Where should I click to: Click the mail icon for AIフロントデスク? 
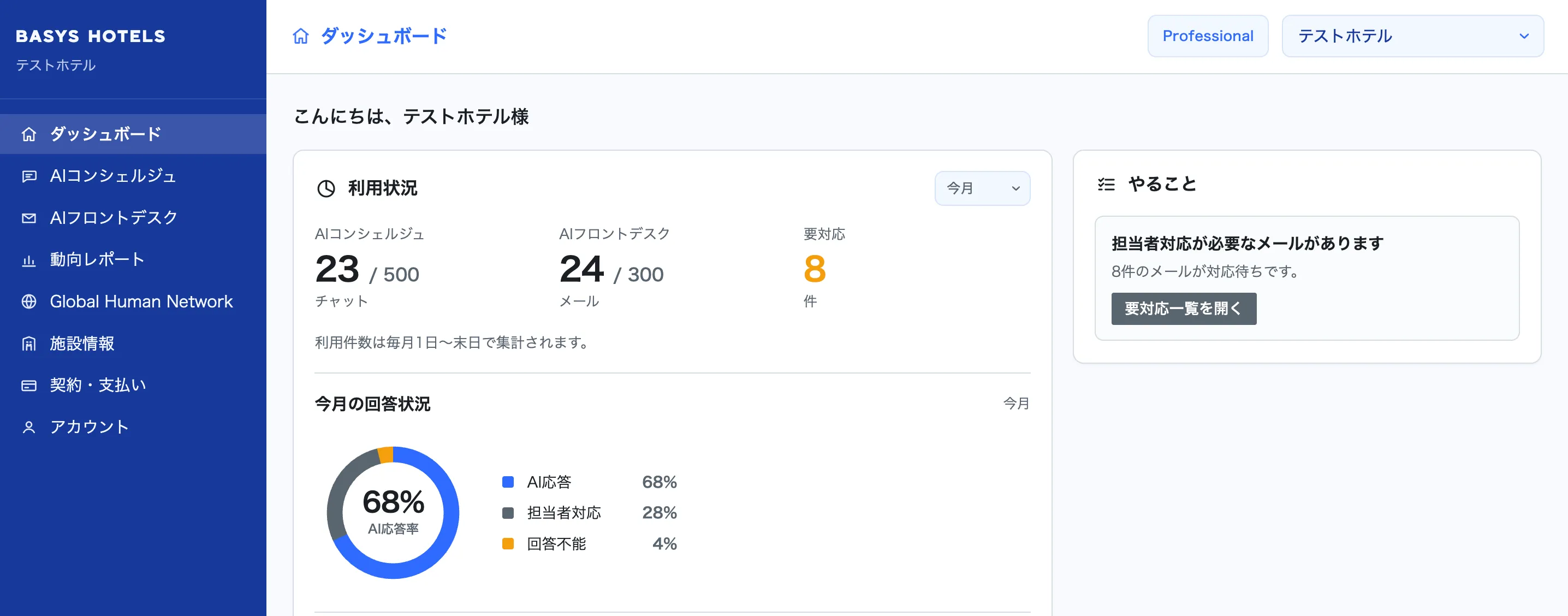[28, 218]
